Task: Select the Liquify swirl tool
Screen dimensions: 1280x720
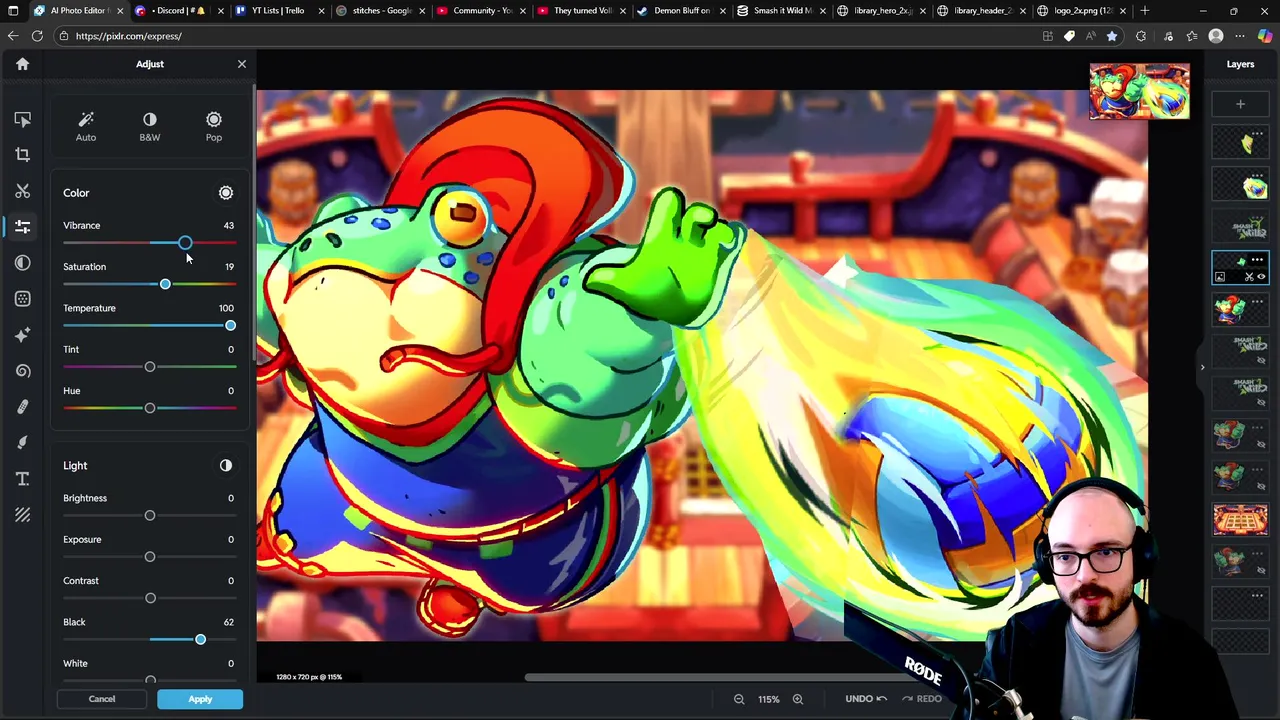Action: point(22,371)
